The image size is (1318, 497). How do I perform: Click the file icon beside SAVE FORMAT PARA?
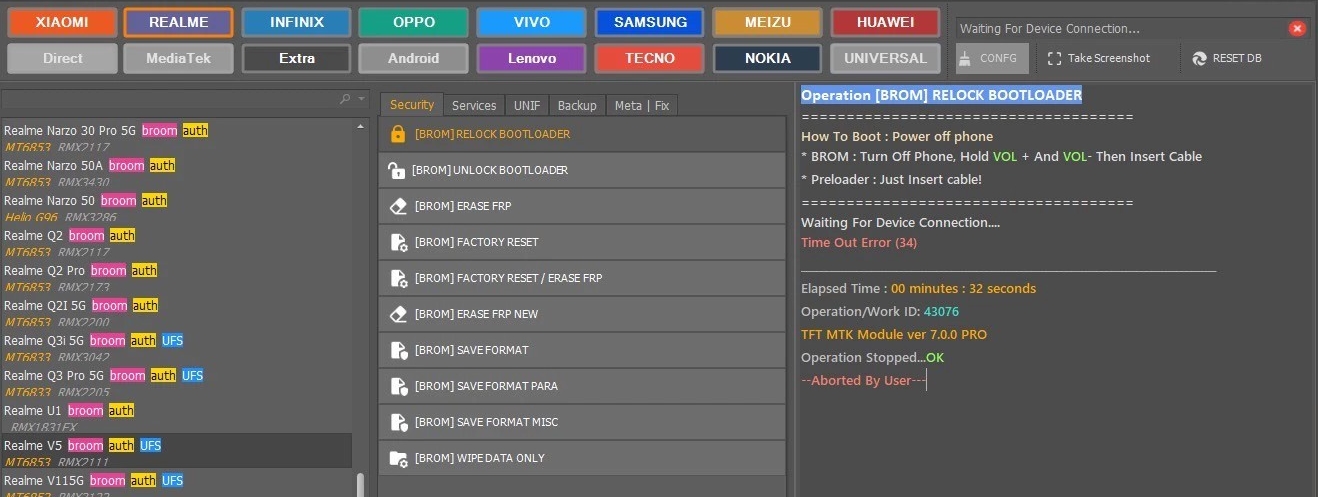click(x=398, y=386)
